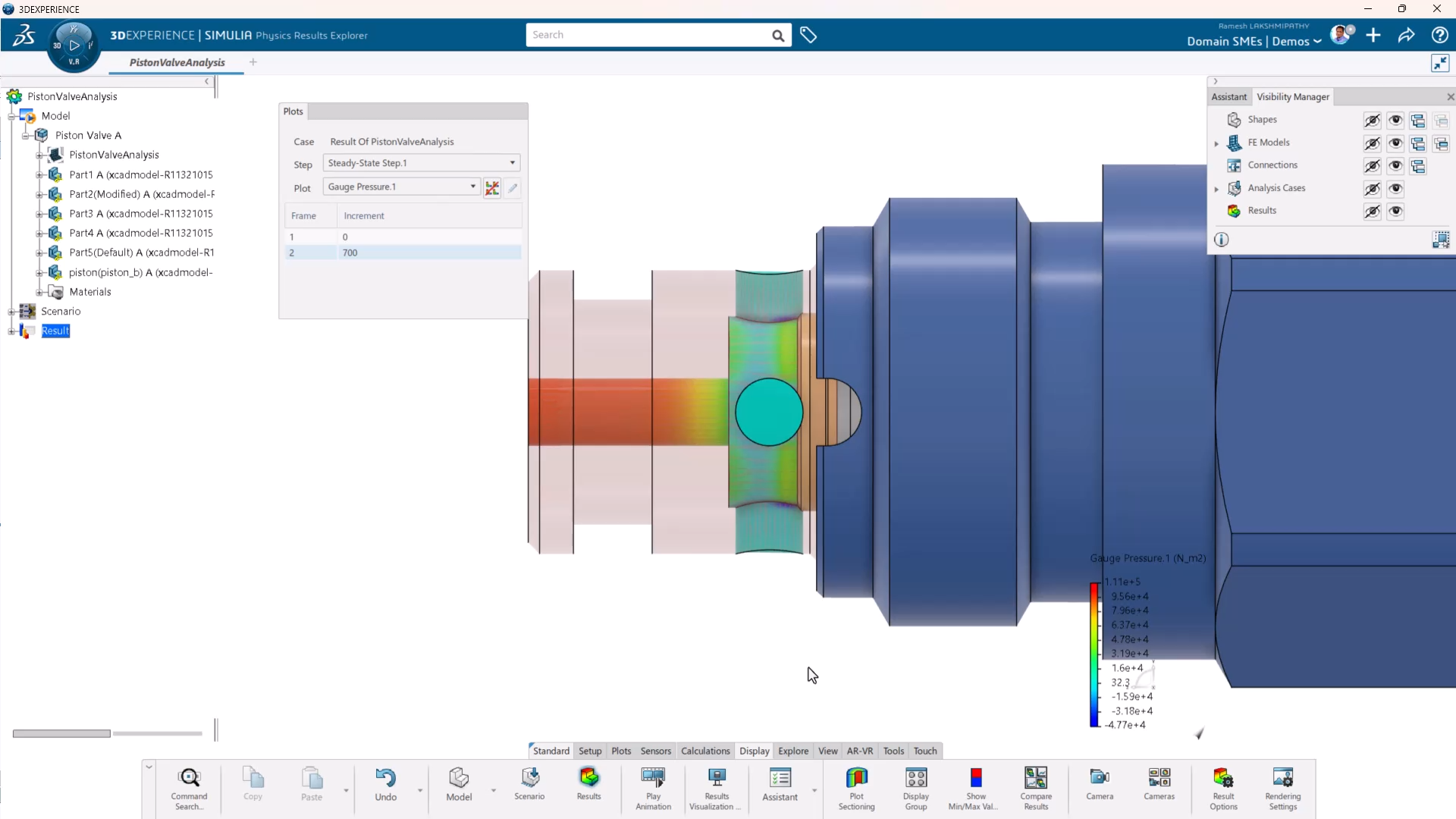
Task: Click the edit pencil icon in Plots
Action: point(513,188)
